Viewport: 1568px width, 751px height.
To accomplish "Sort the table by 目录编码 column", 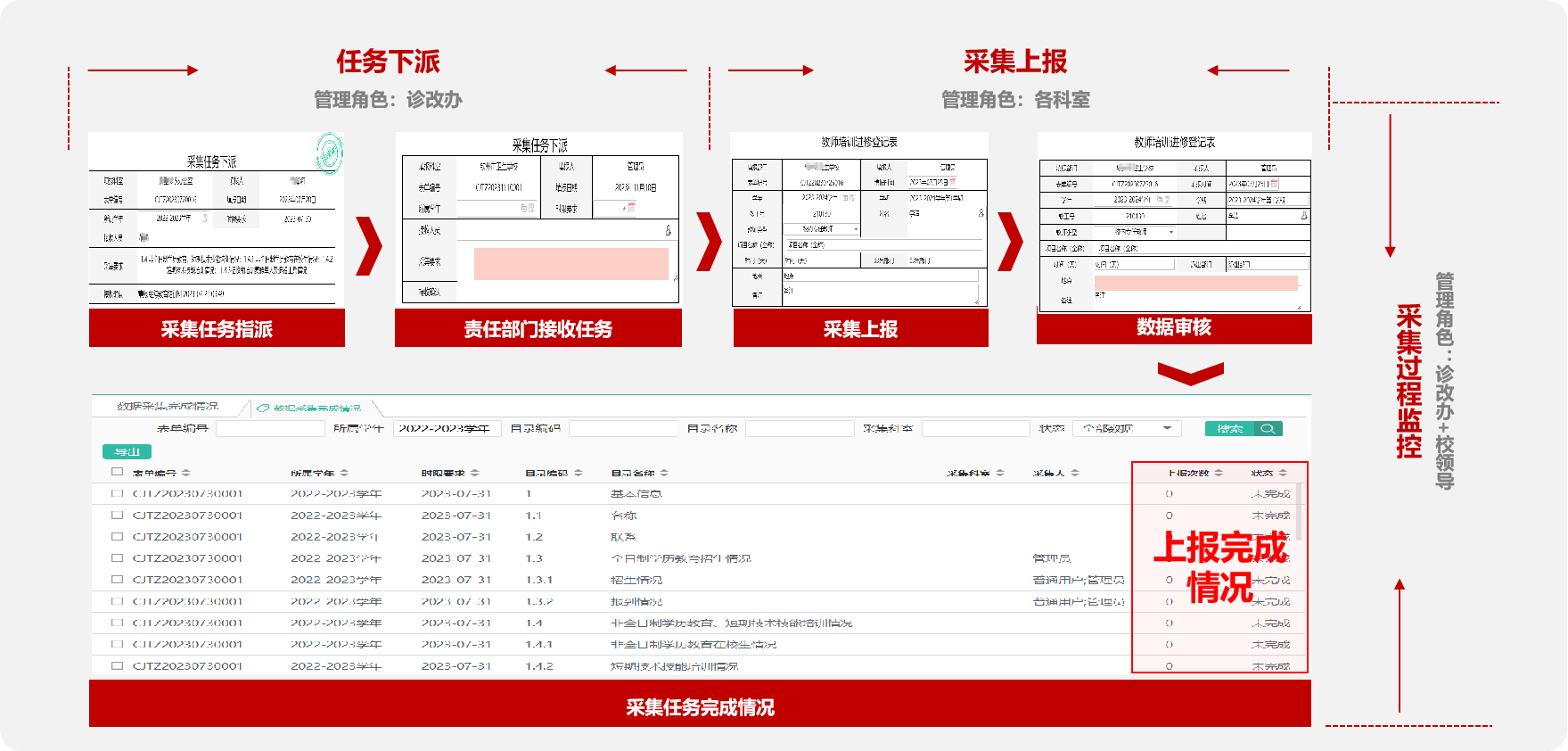I will point(579,473).
